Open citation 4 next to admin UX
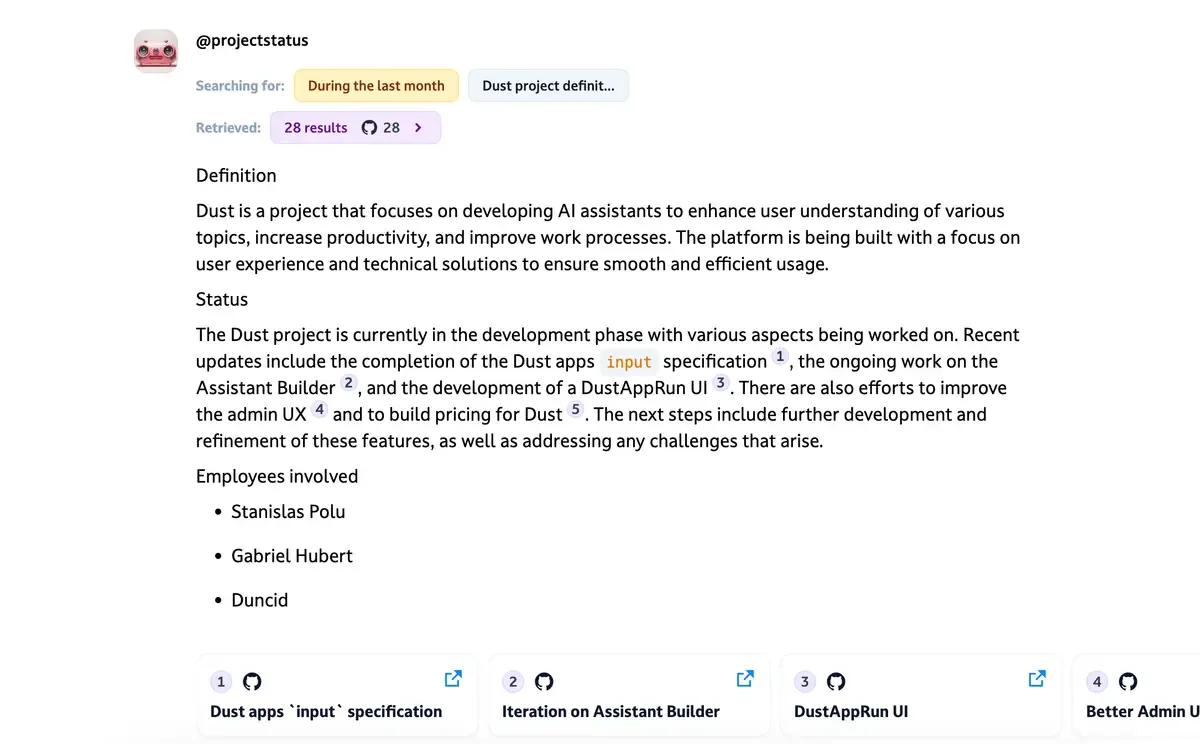This screenshot has height=744, width=1200. 318,409
